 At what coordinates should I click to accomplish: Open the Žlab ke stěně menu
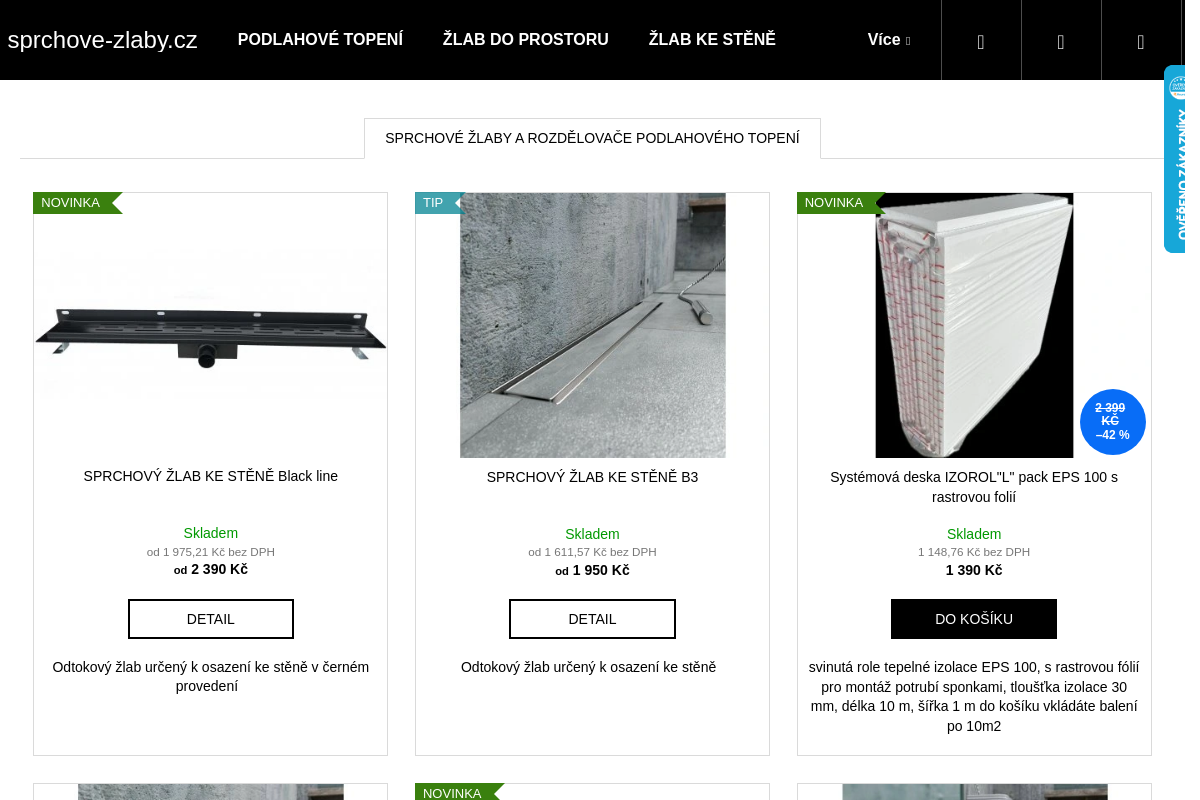[x=712, y=40]
